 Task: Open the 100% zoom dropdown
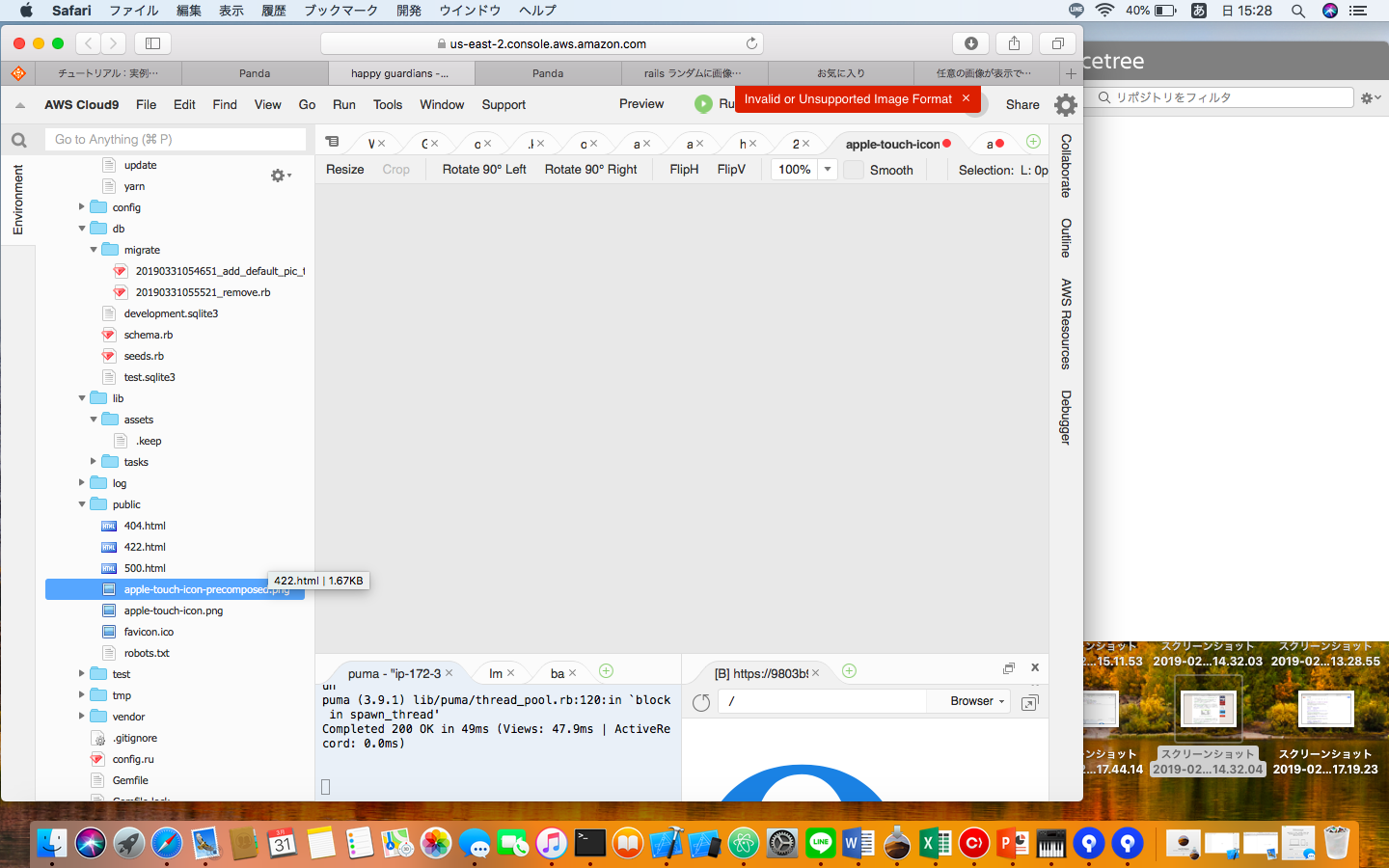827,170
